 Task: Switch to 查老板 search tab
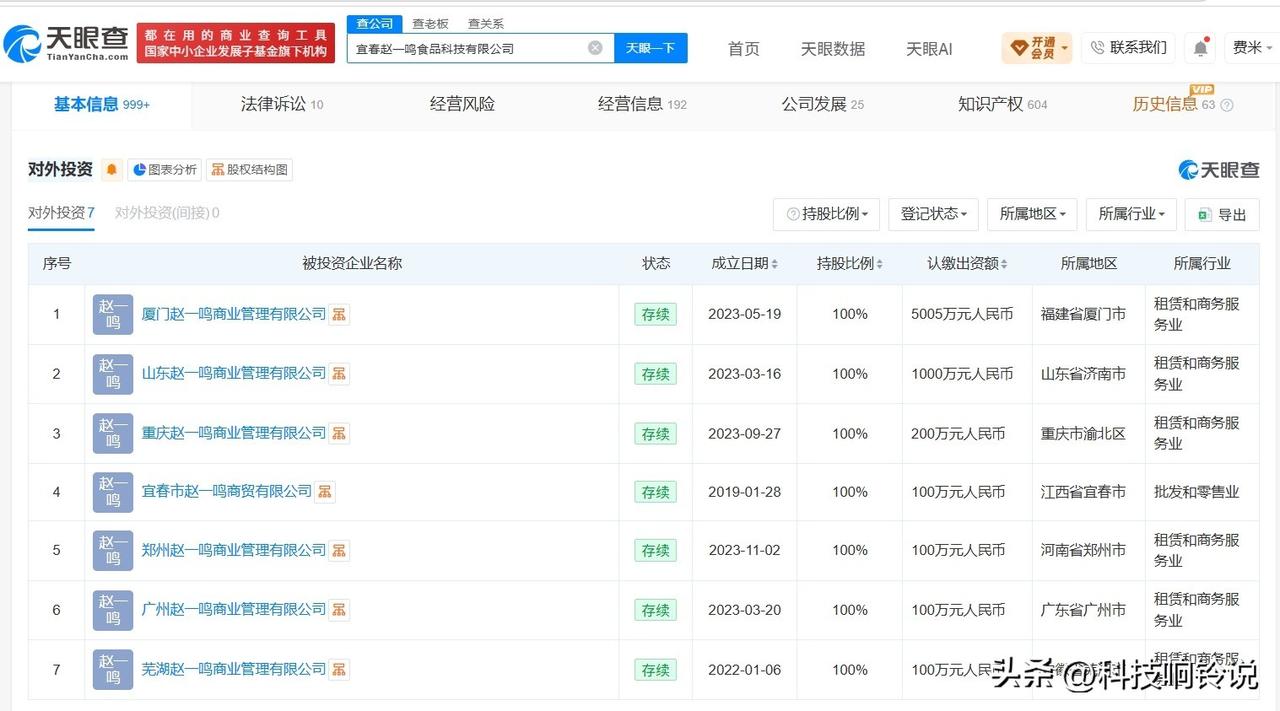pos(430,23)
